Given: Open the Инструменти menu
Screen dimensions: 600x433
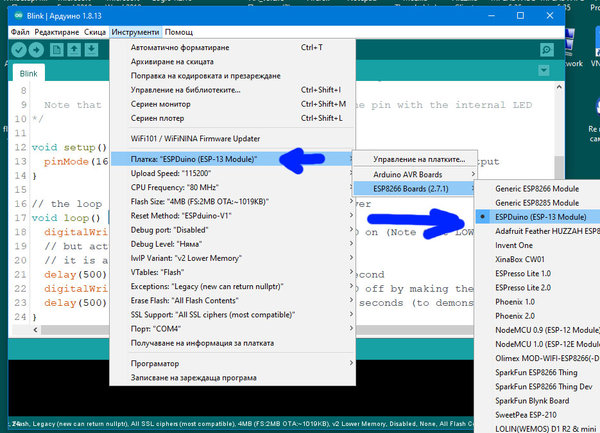Looking at the screenshot, I should (135, 32).
